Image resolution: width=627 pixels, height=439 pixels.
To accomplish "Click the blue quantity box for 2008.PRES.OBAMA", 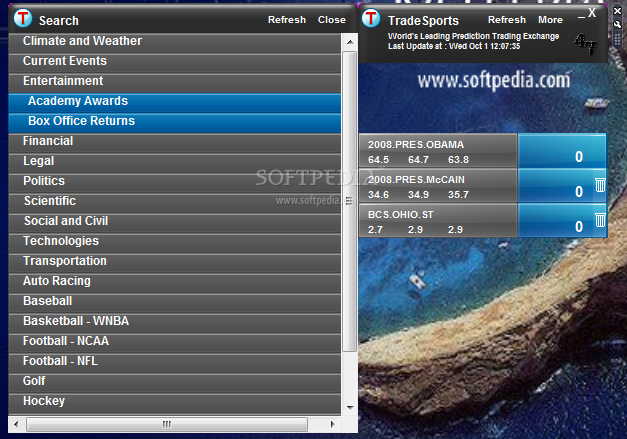I will point(562,151).
